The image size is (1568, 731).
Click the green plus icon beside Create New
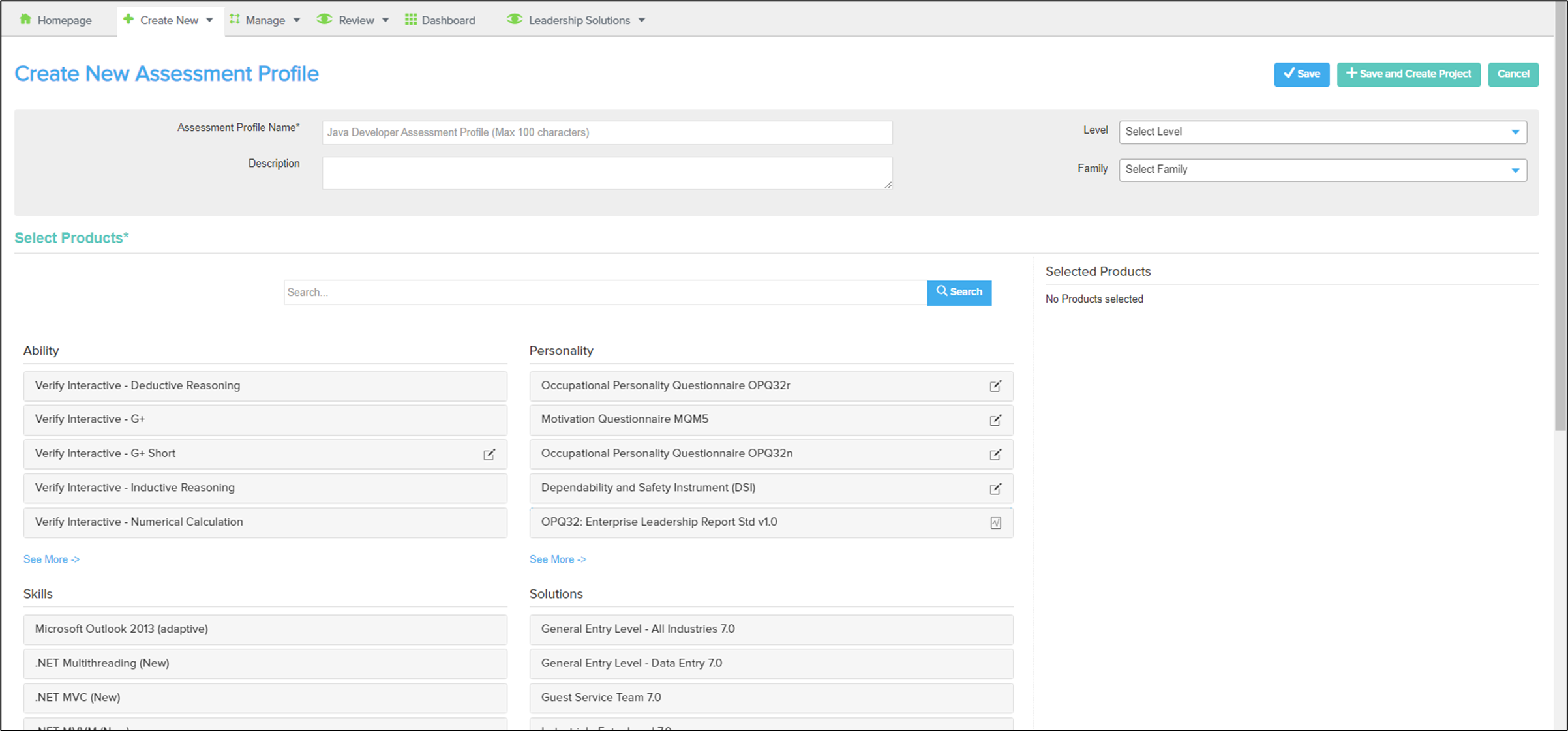click(x=128, y=20)
